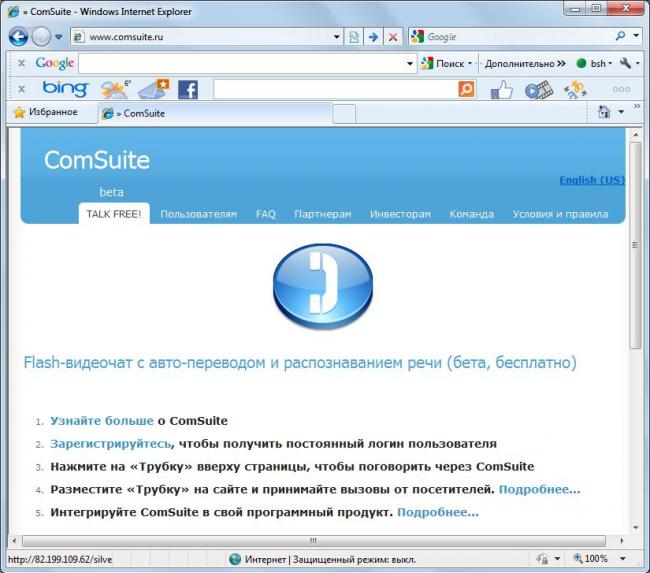This screenshot has width=650, height=573.
Task: Open the recent pages dropdown beside the Forward button
Action: 58,37
